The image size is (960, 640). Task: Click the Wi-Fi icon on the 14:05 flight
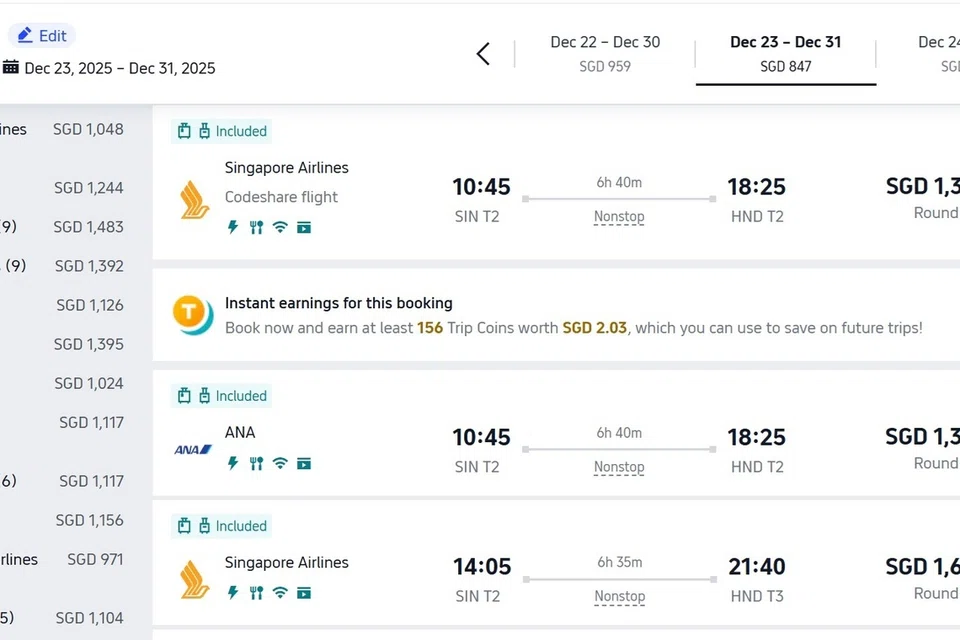[280, 593]
